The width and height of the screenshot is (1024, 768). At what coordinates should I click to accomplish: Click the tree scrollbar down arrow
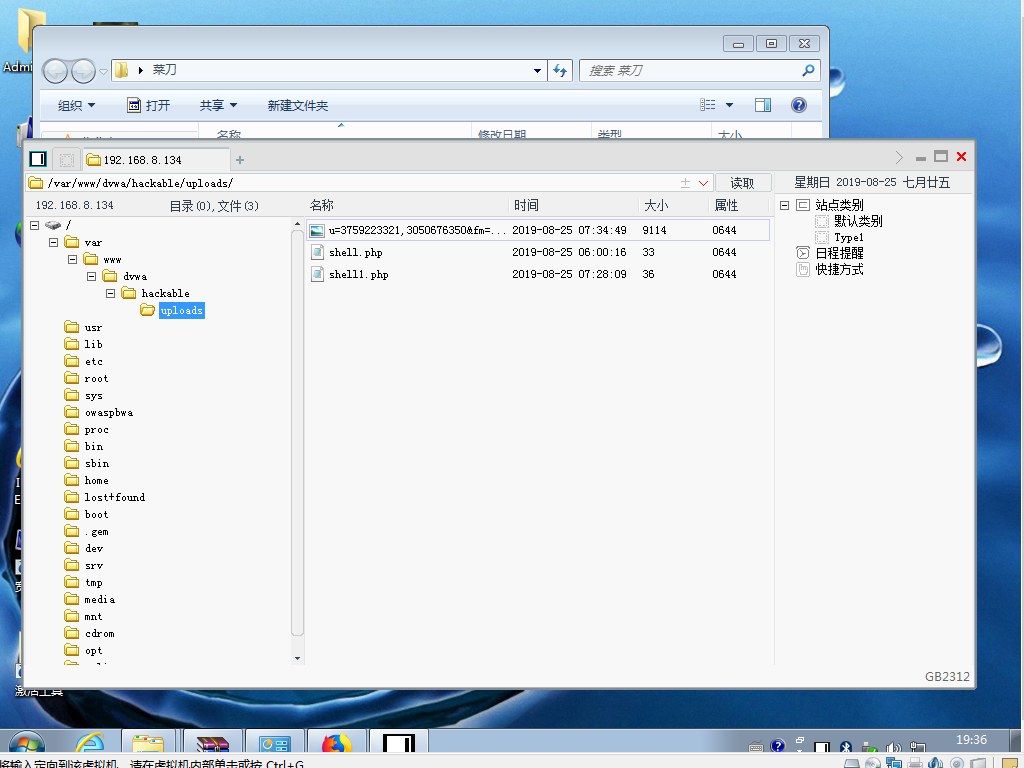tap(297, 658)
